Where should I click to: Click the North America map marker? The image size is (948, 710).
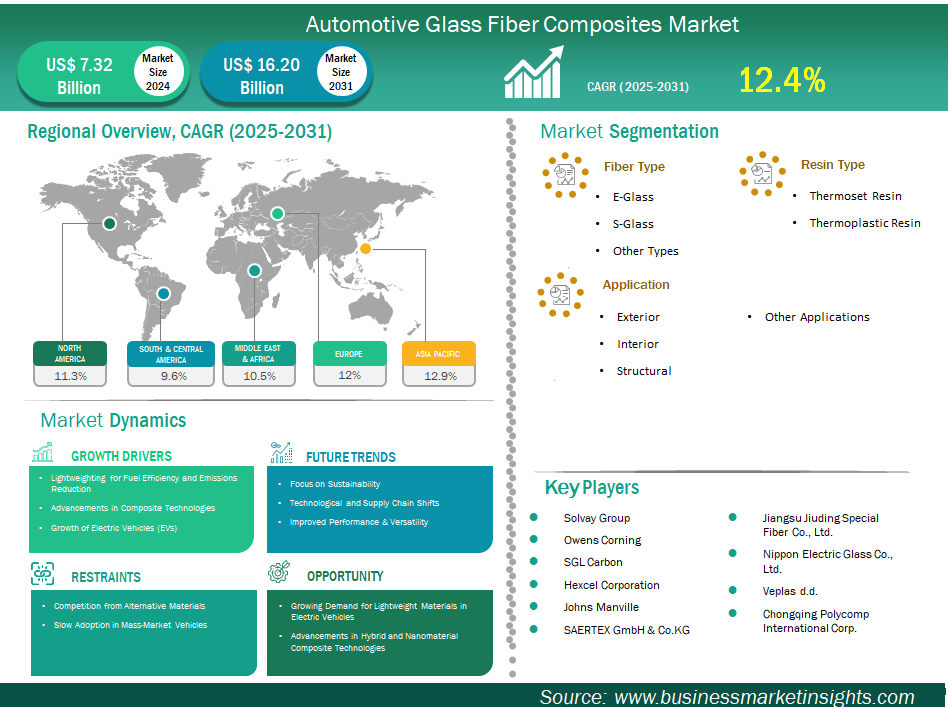(x=109, y=224)
